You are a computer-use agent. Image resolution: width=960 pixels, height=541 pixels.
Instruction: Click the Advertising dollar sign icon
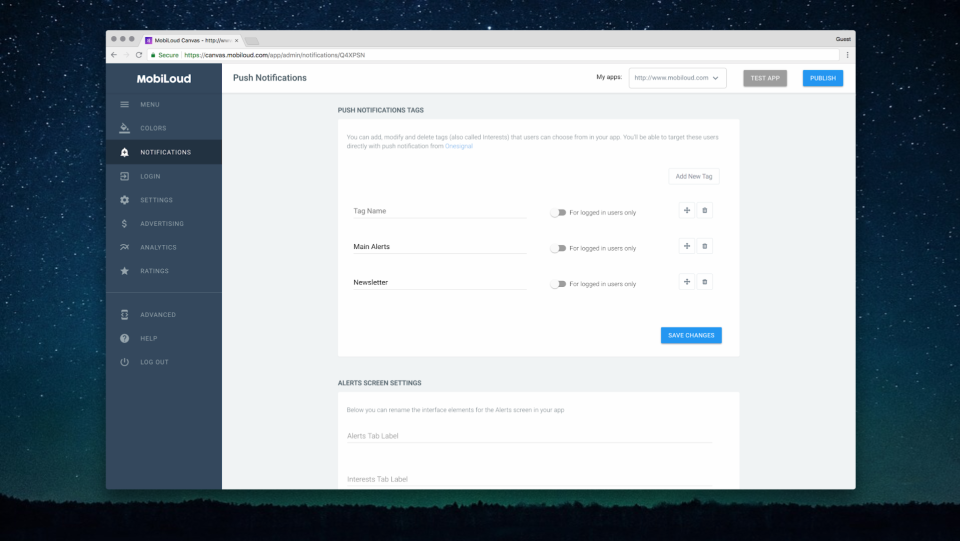(124, 223)
